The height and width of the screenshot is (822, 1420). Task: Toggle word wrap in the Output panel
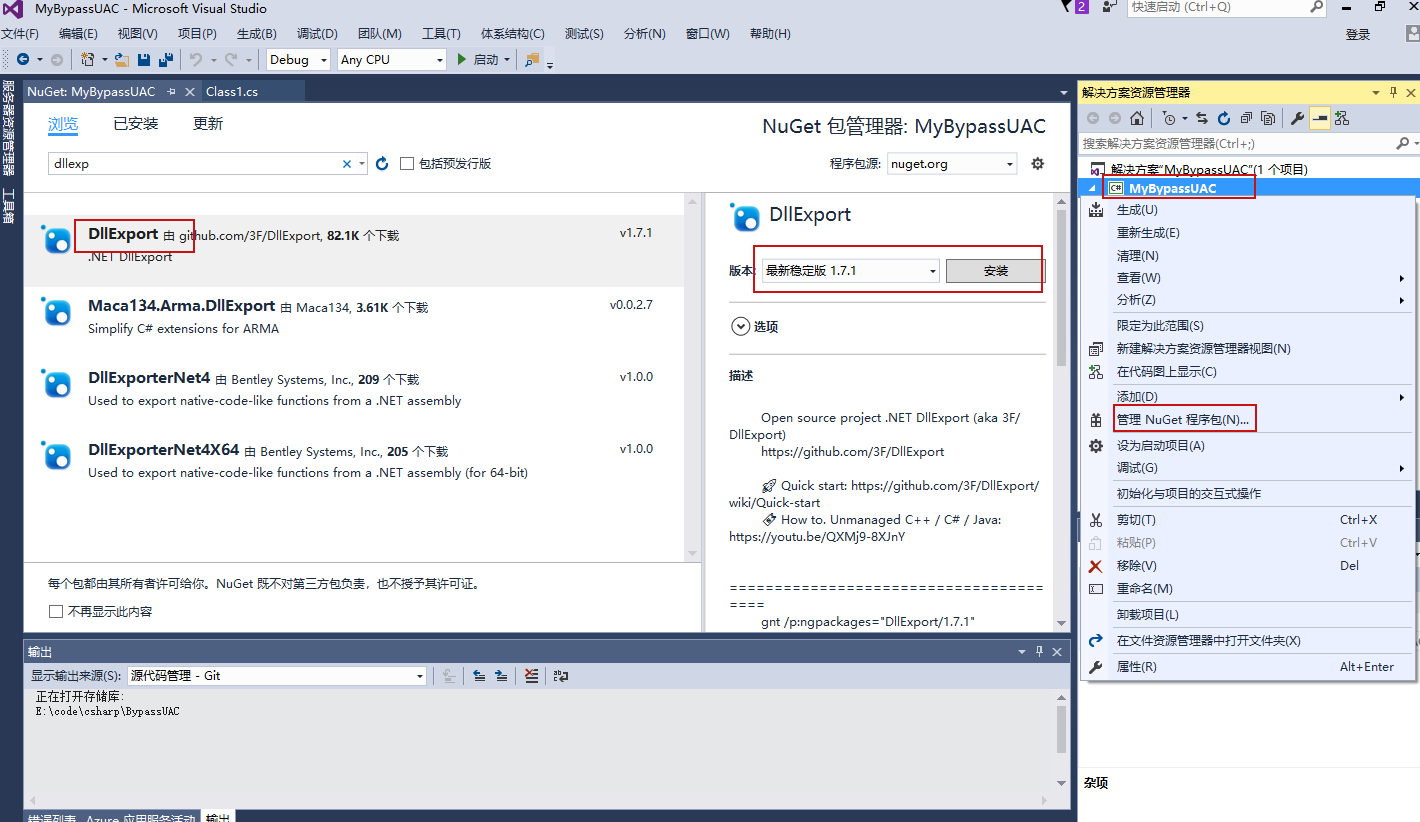(561, 676)
